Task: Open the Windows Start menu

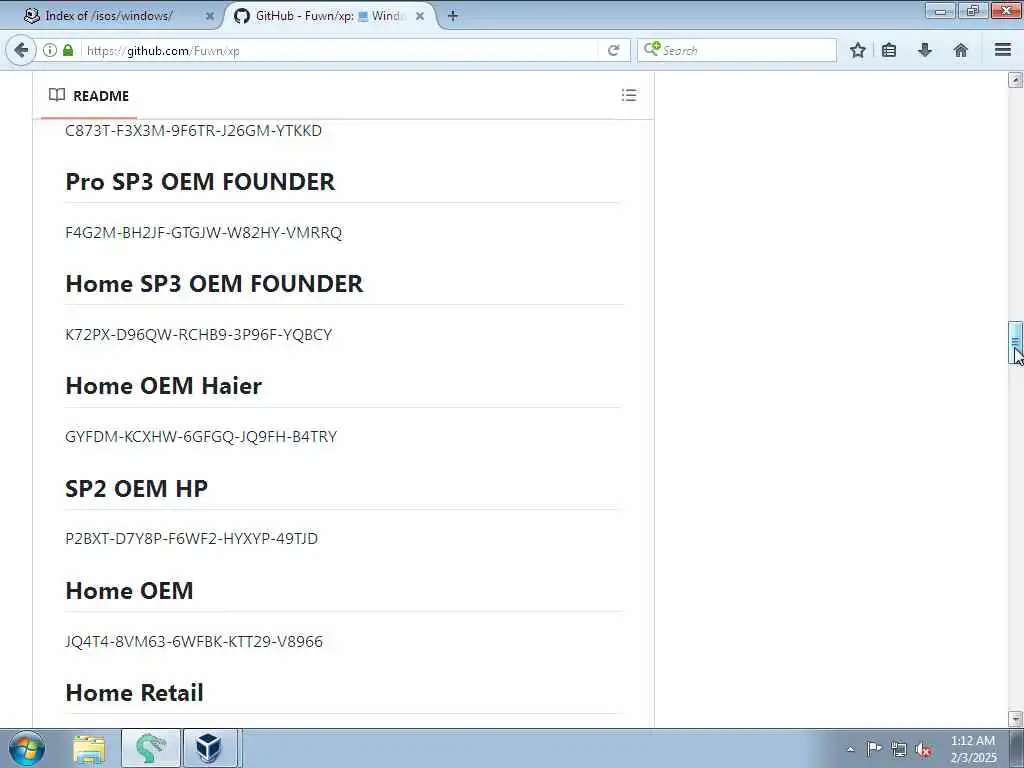Action: point(27,748)
